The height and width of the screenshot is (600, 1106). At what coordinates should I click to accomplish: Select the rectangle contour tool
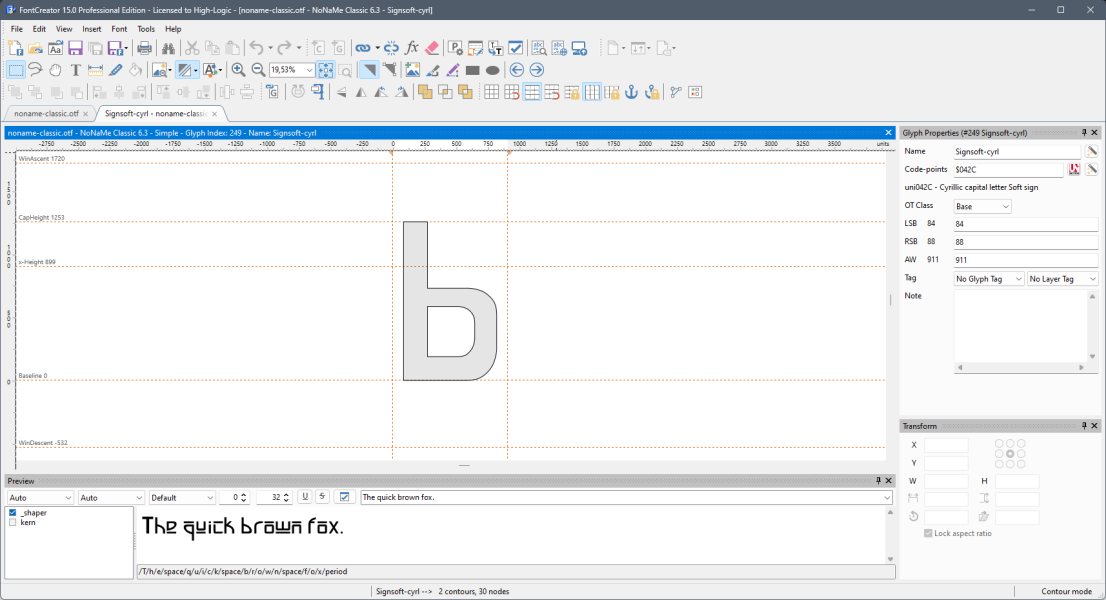[x=473, y=70]
